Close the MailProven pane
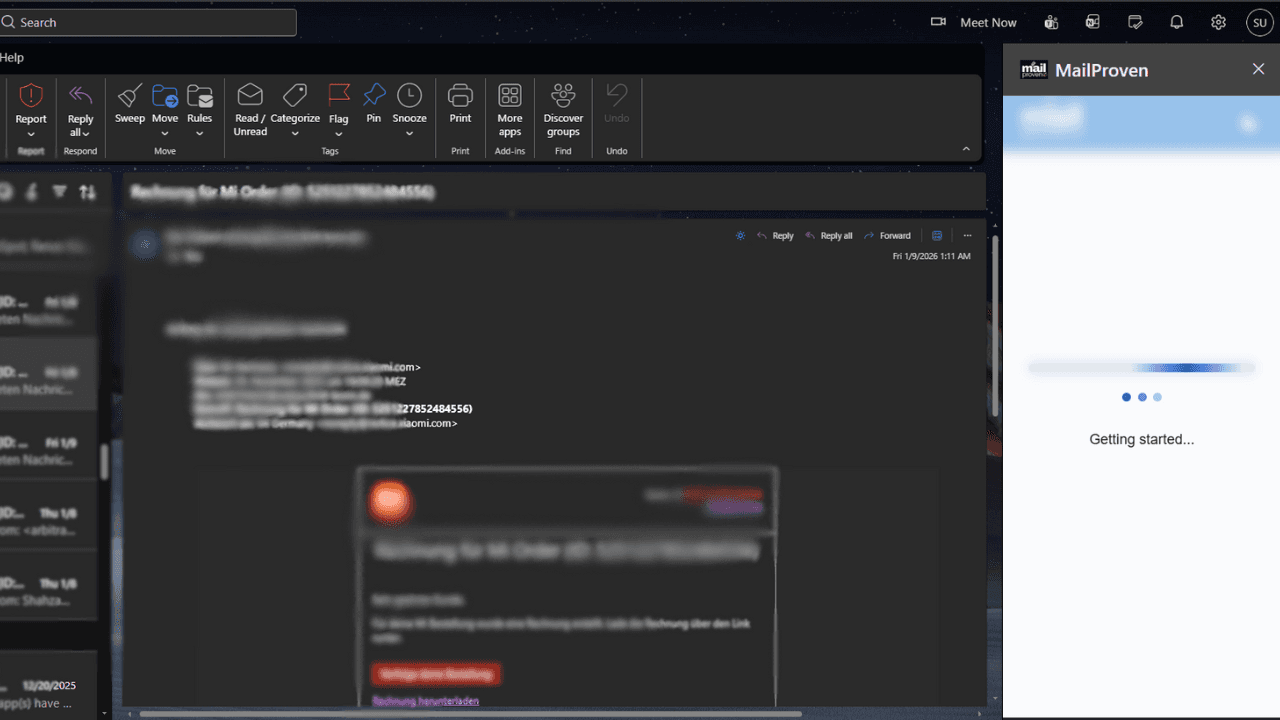1280x720 pixels. [x=1258, y=69]
